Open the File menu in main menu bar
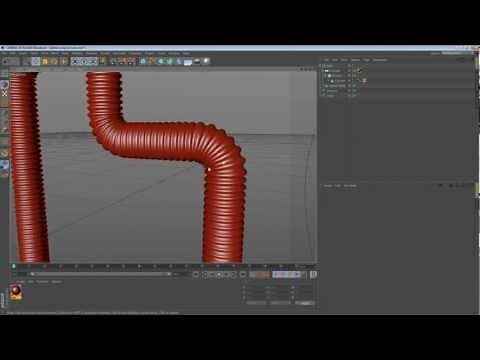 pyautogui.click(x=4, y=53)
